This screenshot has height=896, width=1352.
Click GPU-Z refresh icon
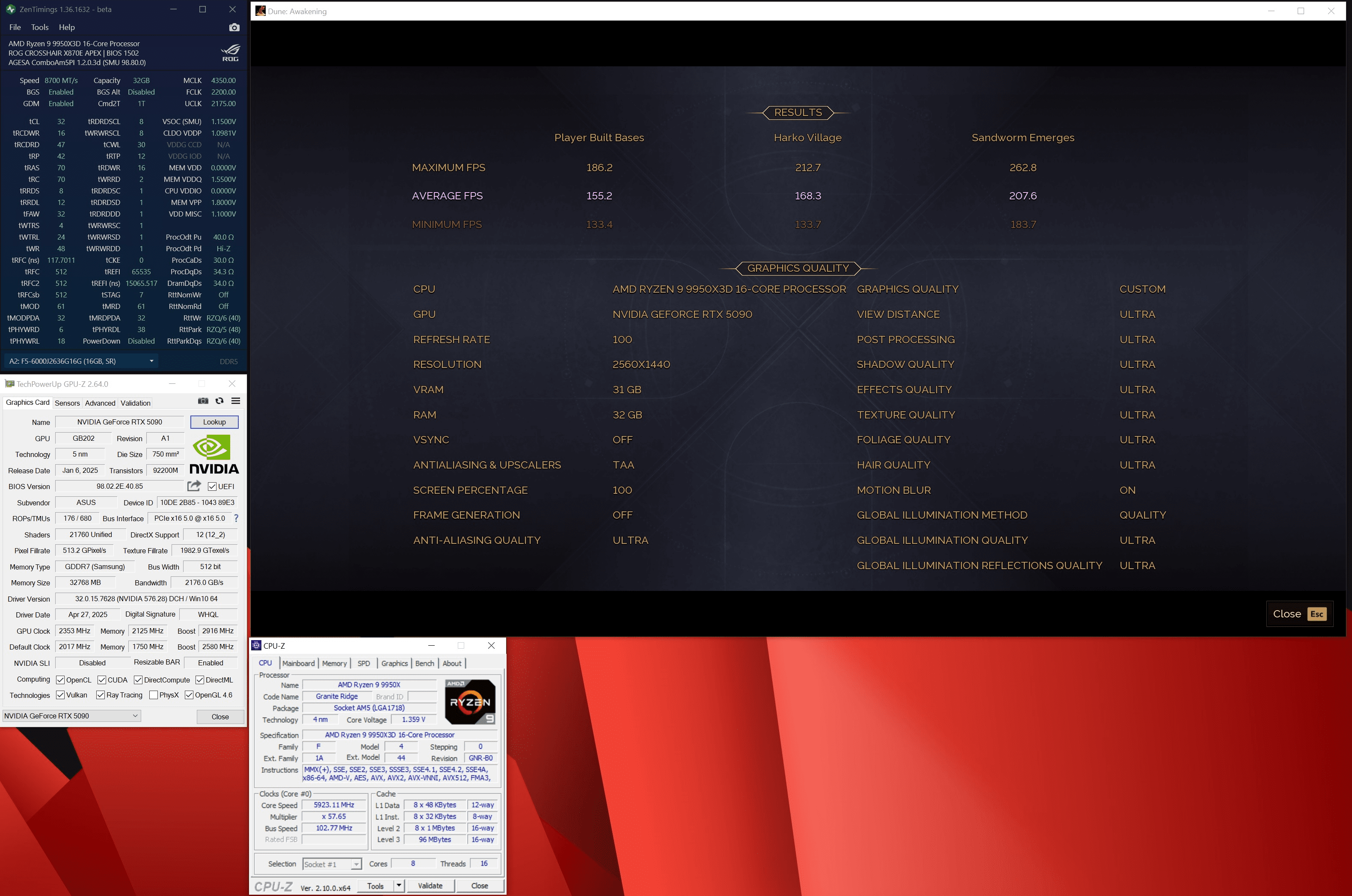coord(219,401)
